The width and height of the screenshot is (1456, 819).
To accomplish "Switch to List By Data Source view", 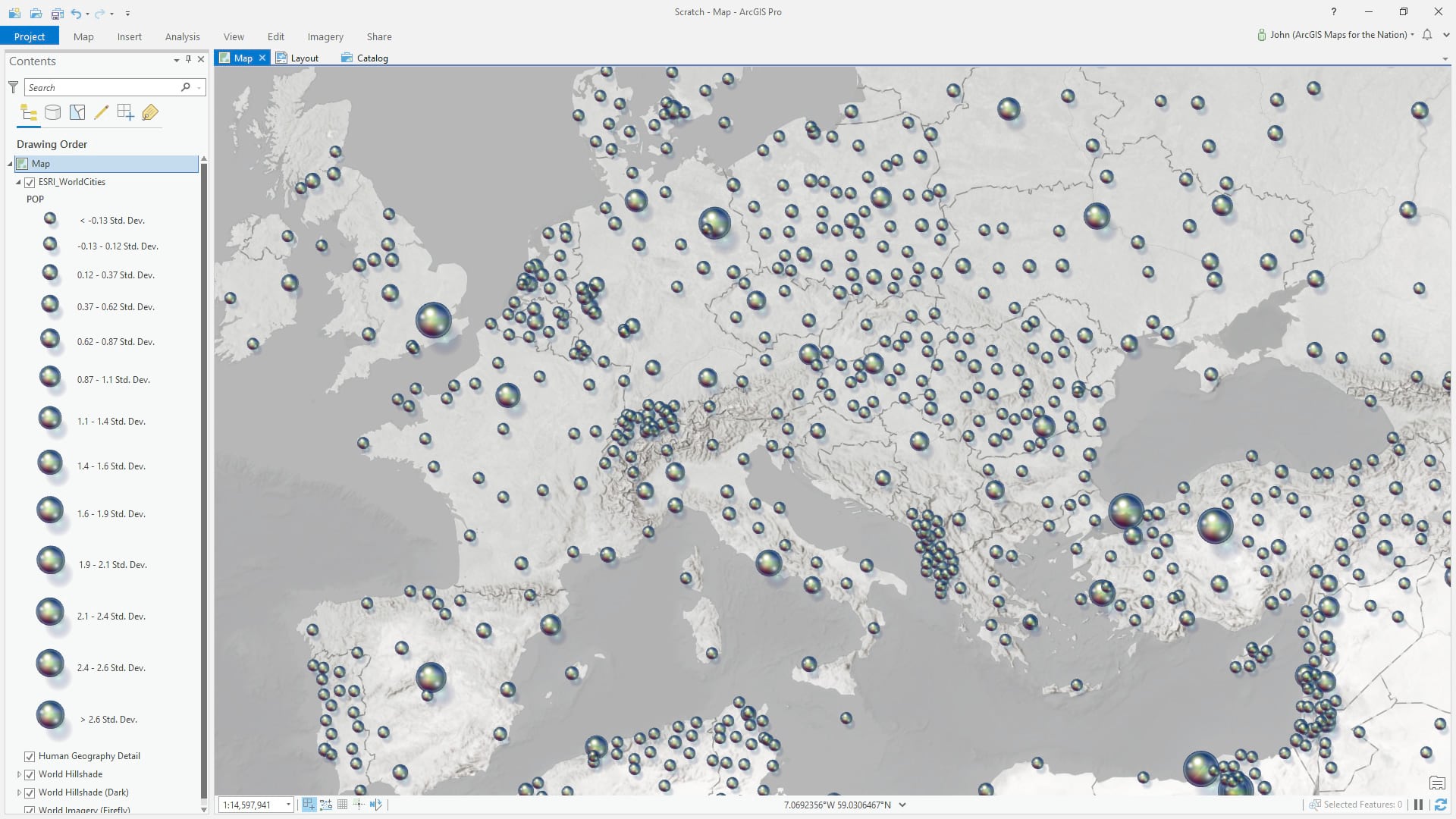I will coord(52,113).
